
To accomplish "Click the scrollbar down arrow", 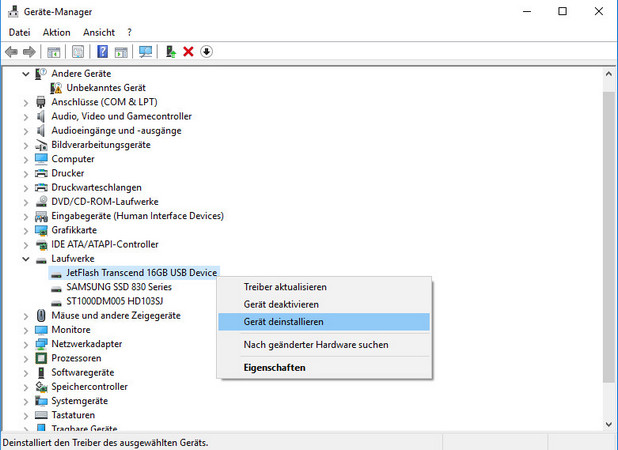I will pyautogui.click(x=609, y=424).
